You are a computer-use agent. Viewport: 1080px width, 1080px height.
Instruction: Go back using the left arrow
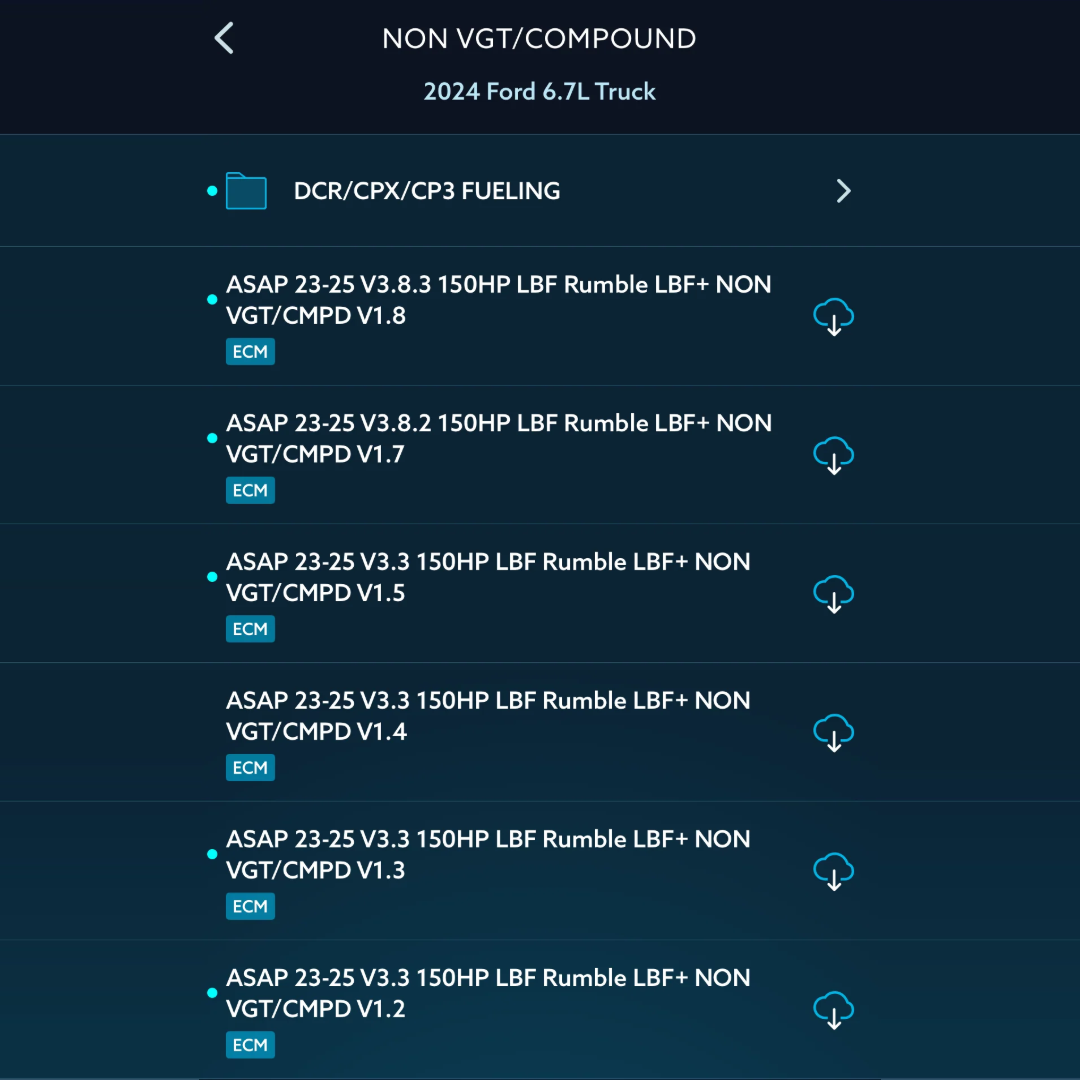coord(224,38)
